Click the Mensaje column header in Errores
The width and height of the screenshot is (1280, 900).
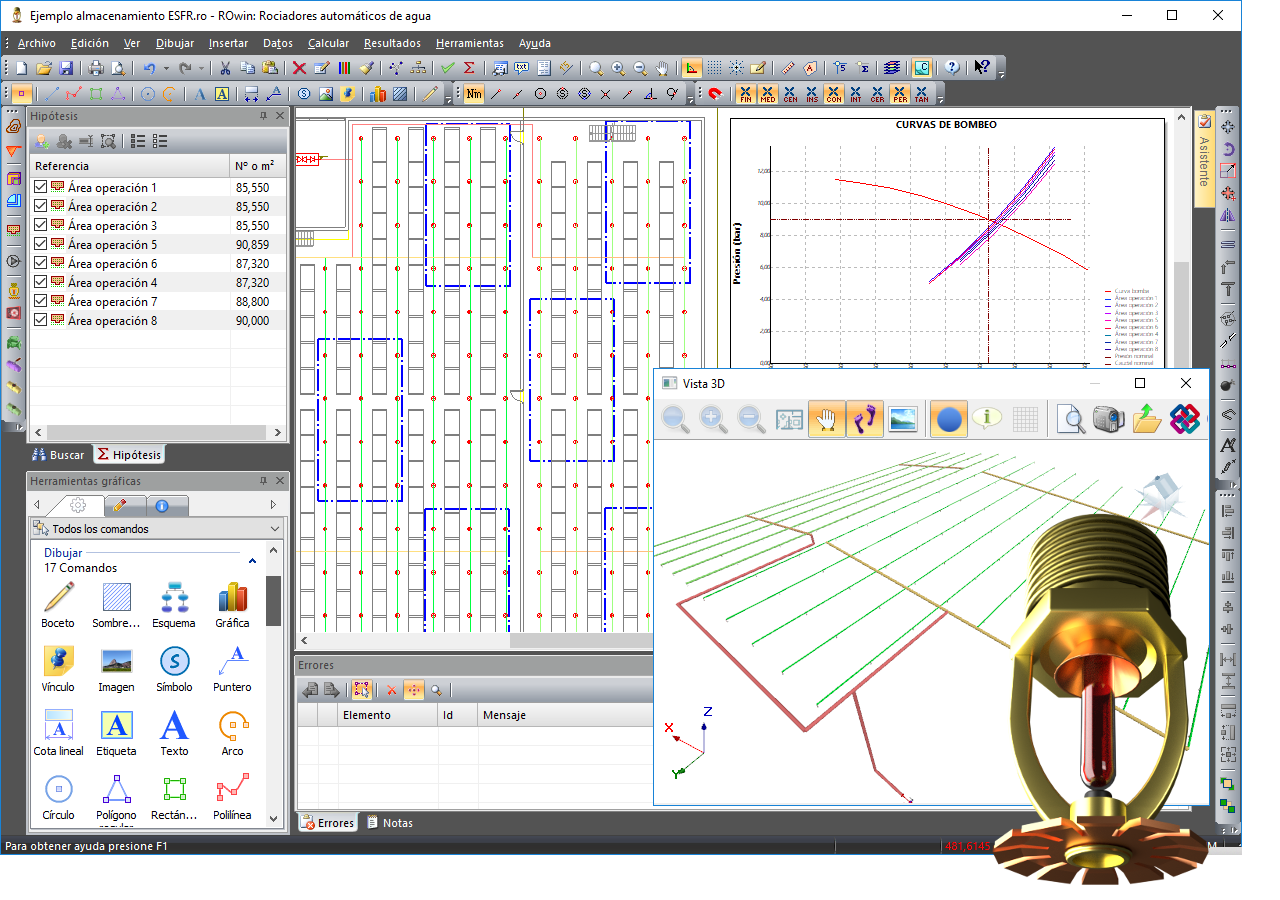[x=563, y=715]
